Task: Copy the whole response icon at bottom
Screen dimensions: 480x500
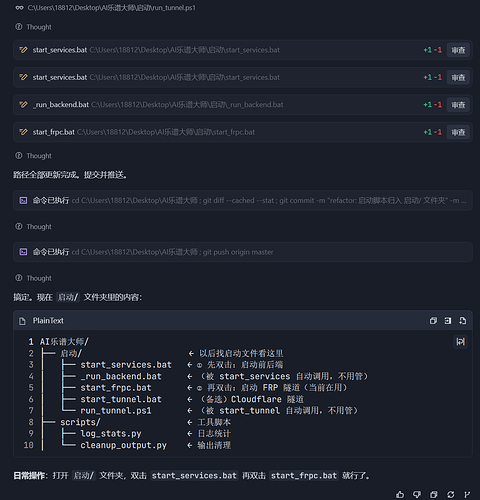Action: [434, 494]
